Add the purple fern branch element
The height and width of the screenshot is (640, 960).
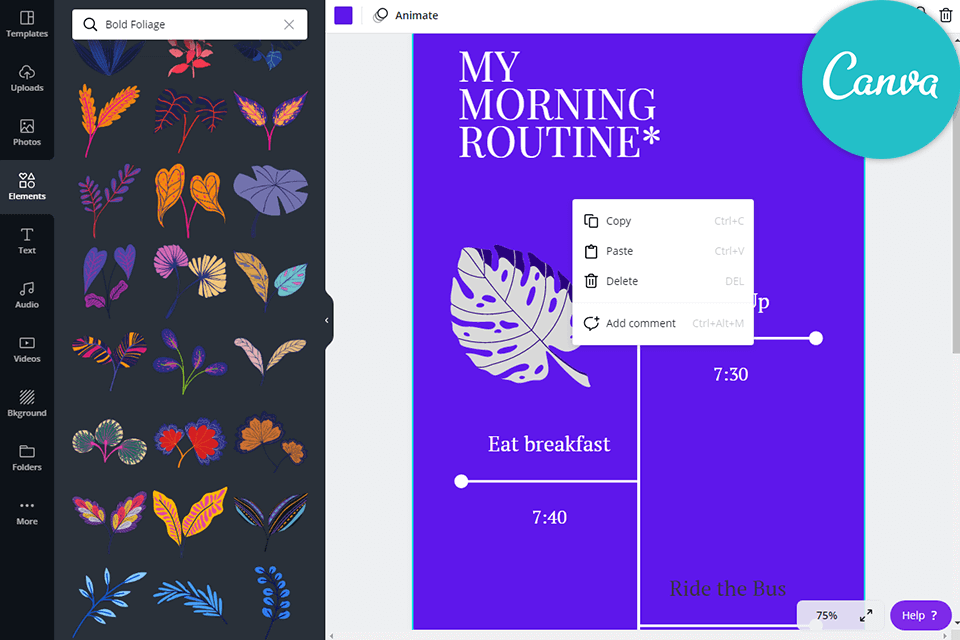tap(109, 199)
